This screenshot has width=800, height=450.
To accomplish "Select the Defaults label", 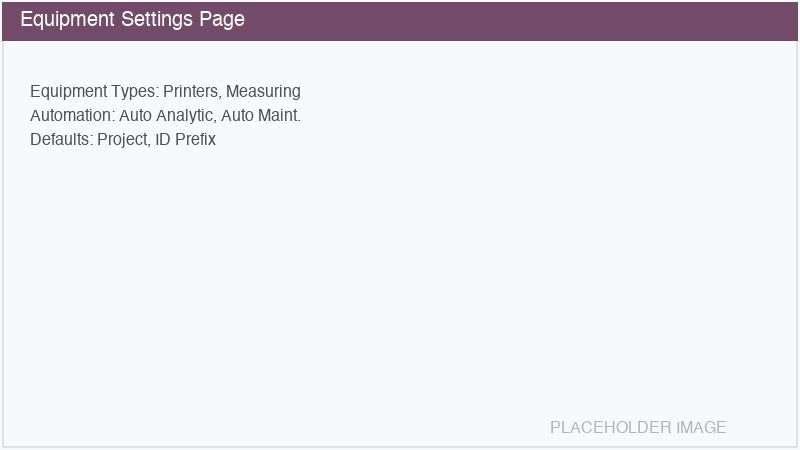I will click(x=61, y=140).
